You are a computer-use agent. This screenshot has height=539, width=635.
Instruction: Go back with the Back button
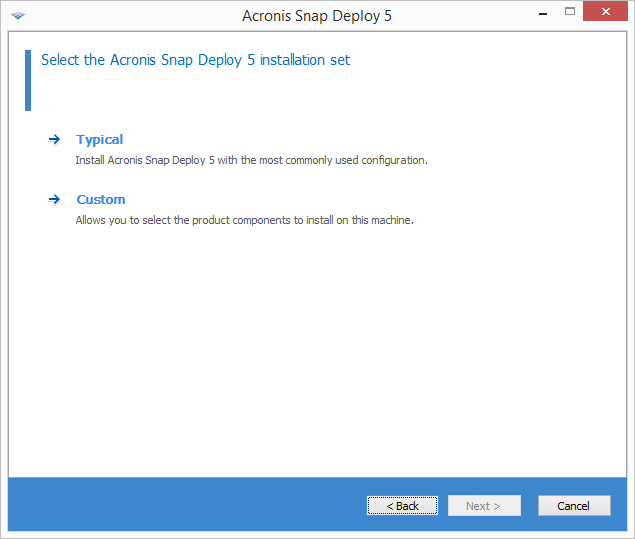click(402, 506)
